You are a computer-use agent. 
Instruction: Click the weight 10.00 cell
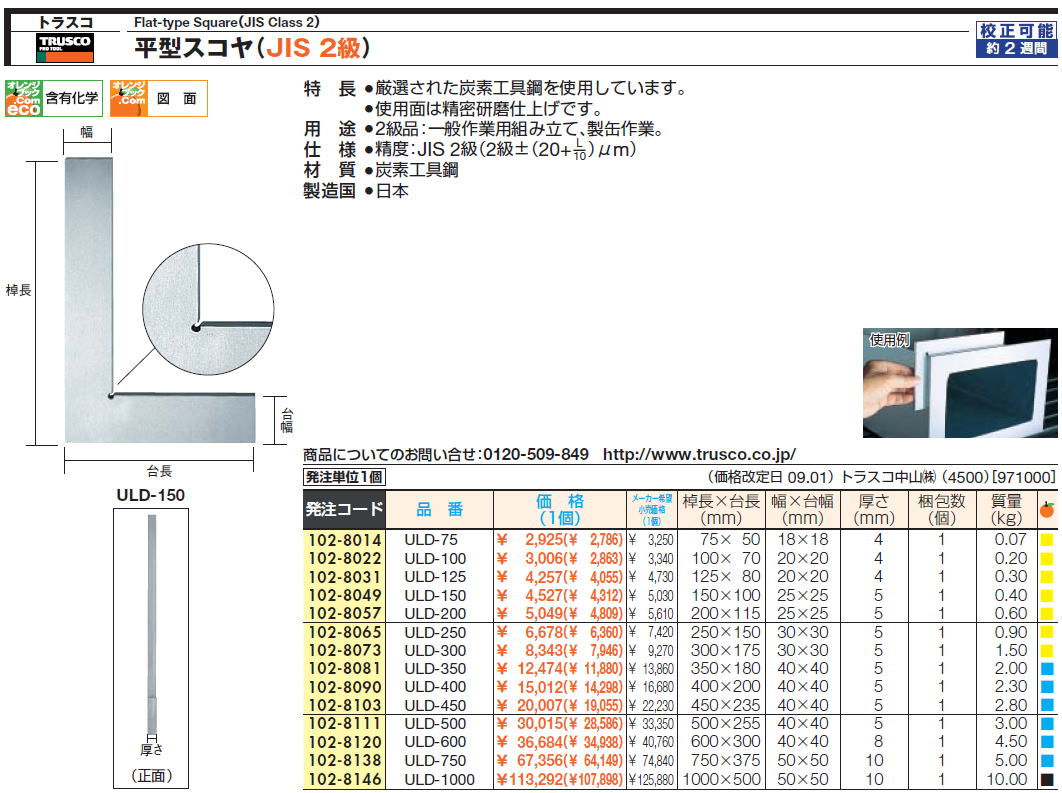coord(1006,779)
